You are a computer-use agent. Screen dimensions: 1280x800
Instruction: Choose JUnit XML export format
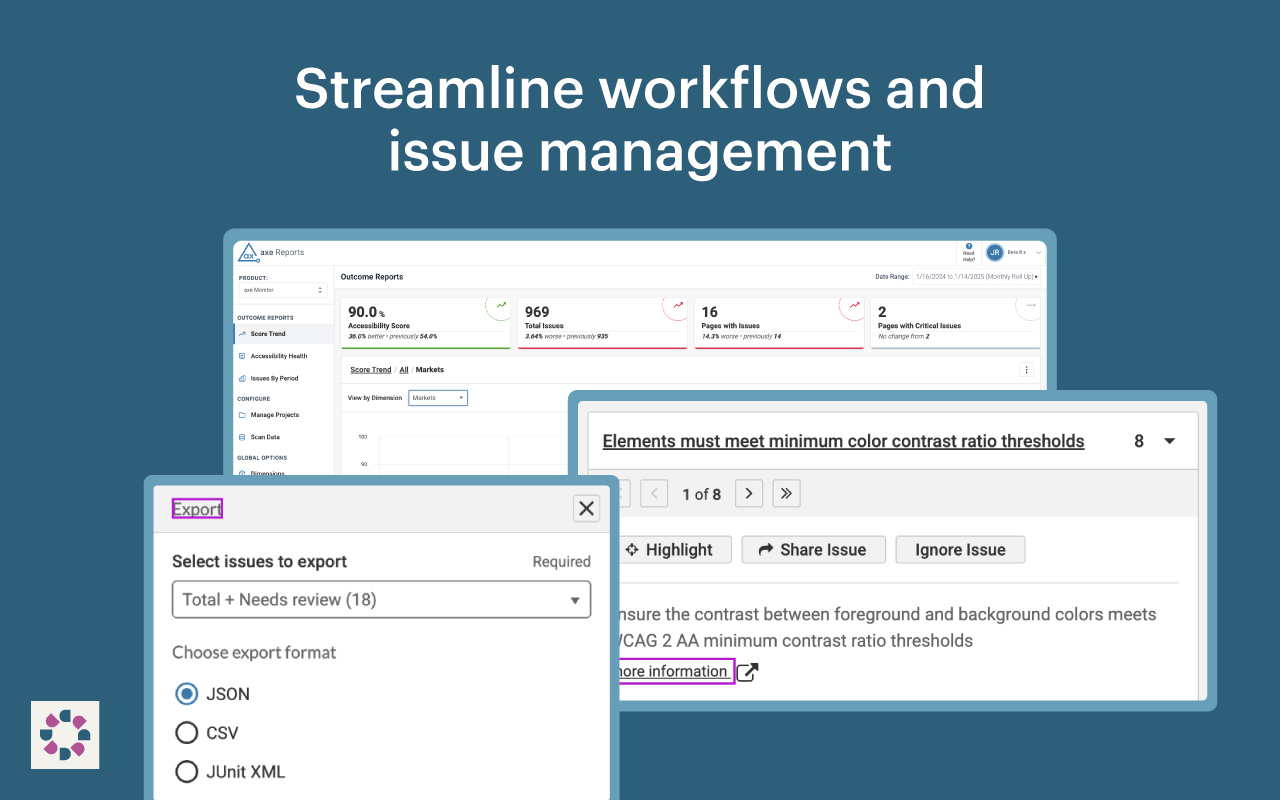point(186,772)
